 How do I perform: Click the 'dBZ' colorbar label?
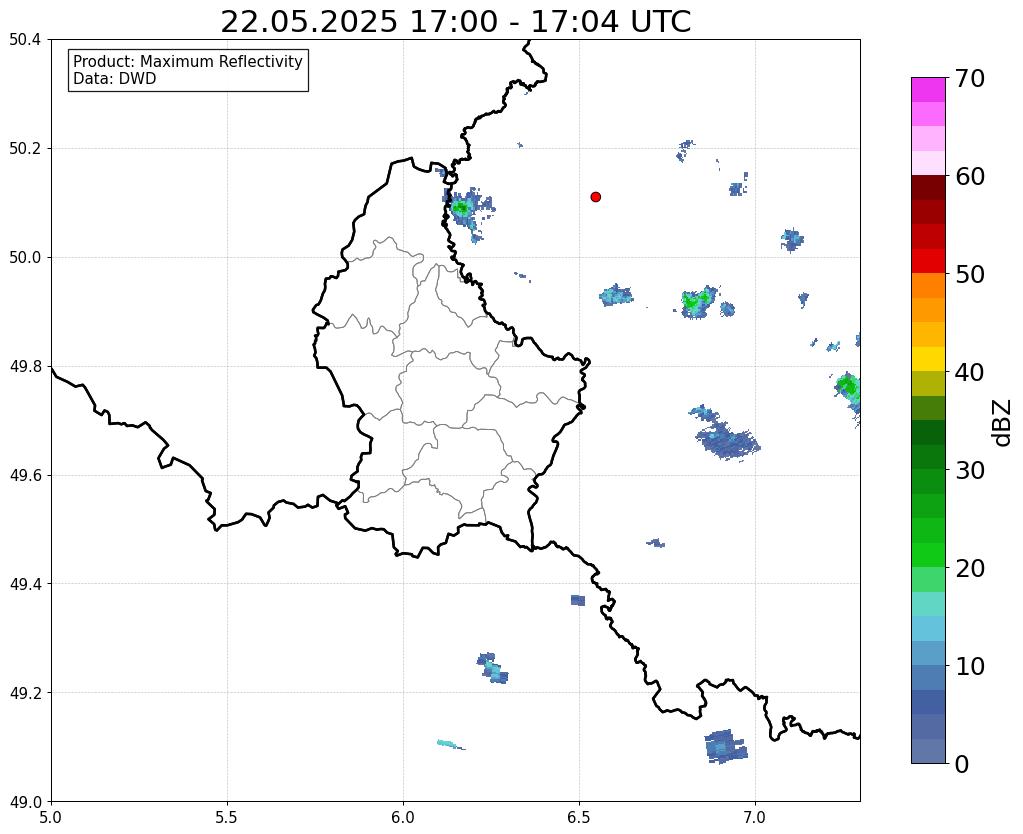click(1003, 423)
